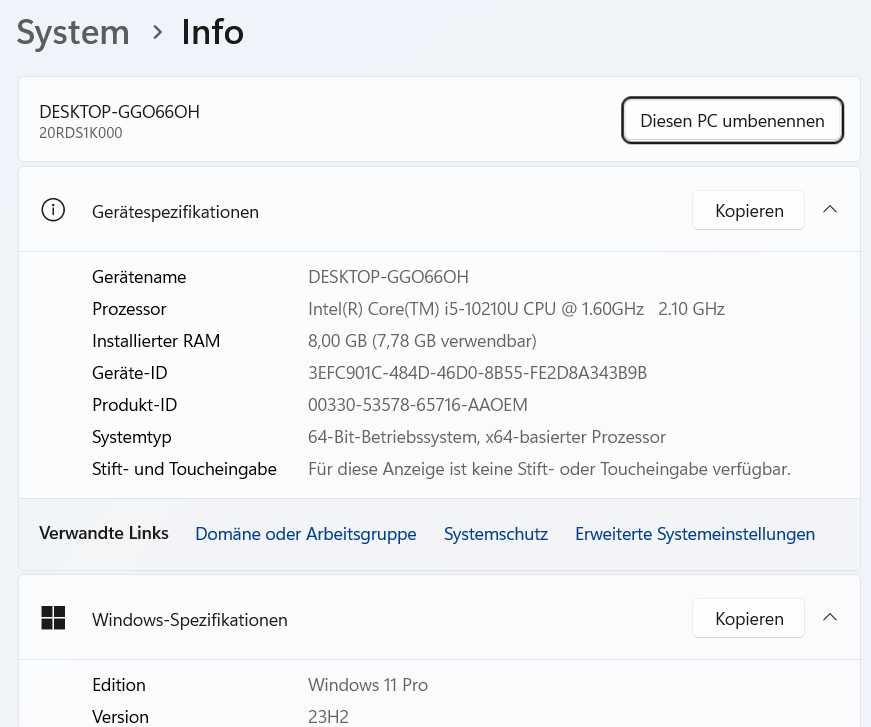This screenshot has width=871, height=727.
Task: Click the Gerätespezifikationen info icon
Action: (53, 210)
